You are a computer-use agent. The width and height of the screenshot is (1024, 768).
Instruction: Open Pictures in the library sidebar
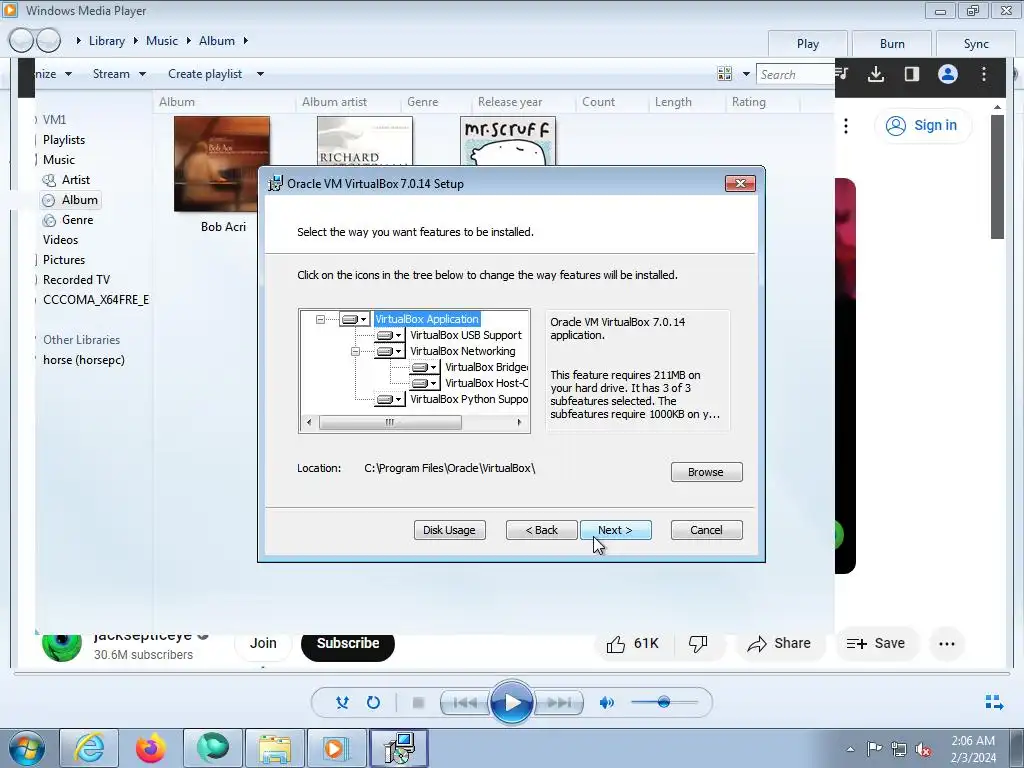point(64,260)
